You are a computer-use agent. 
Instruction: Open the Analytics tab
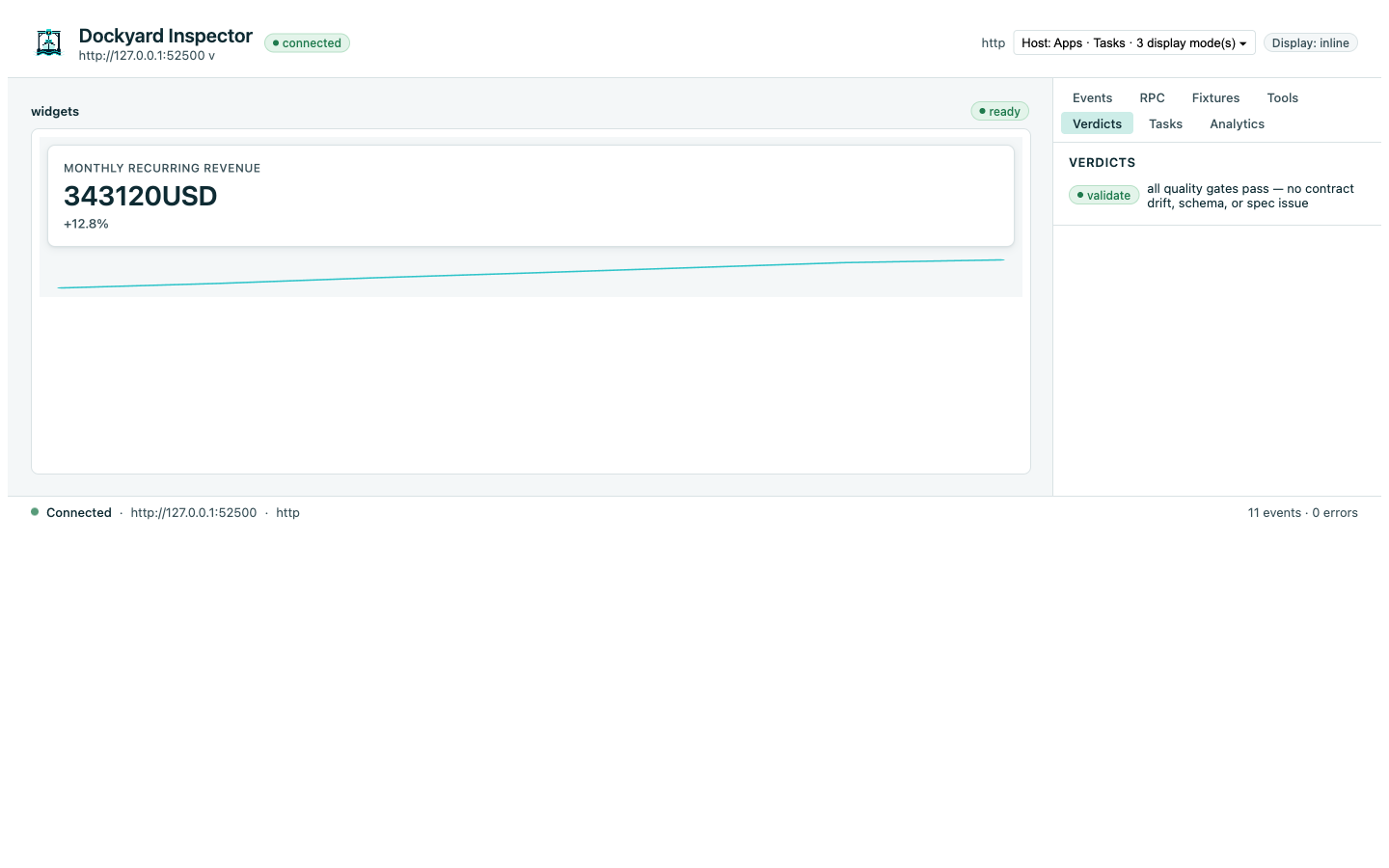pos(1237,123)
